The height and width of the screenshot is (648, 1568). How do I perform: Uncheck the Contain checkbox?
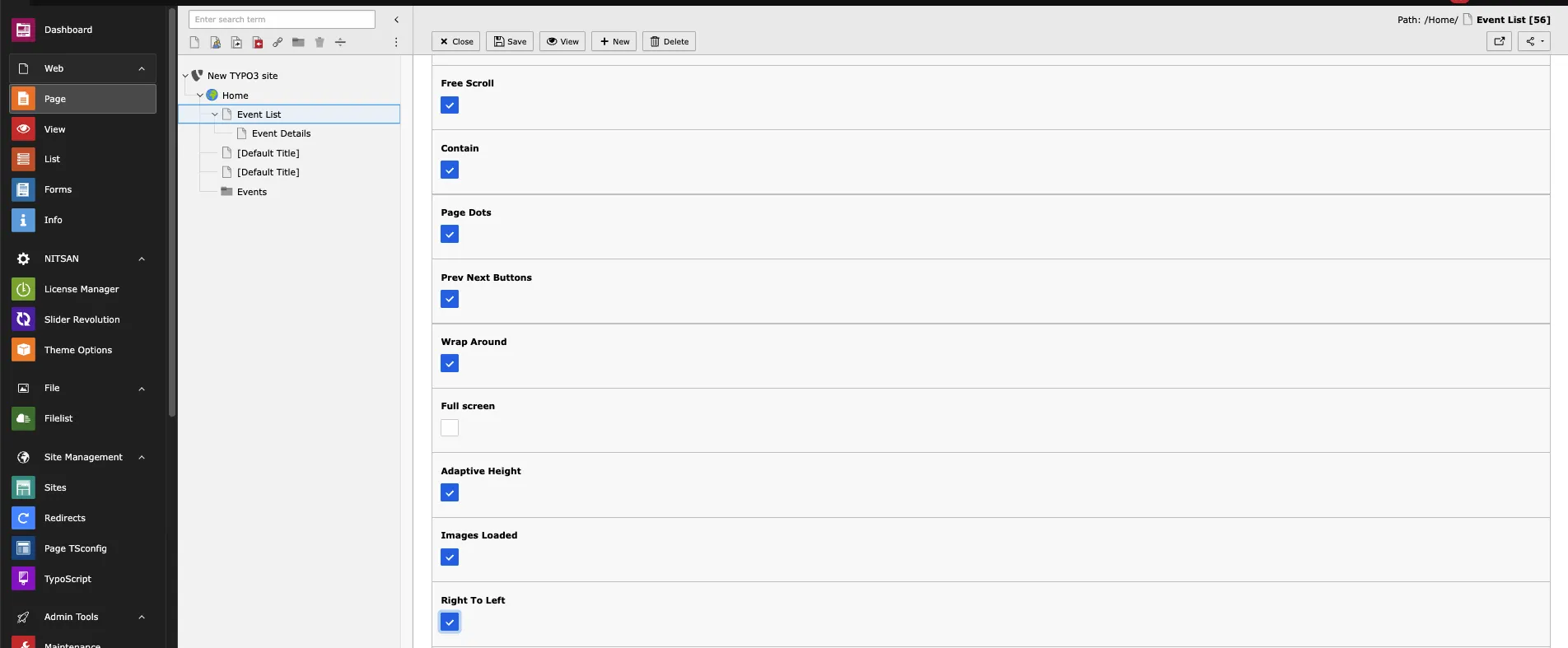[x=450, y=170]
